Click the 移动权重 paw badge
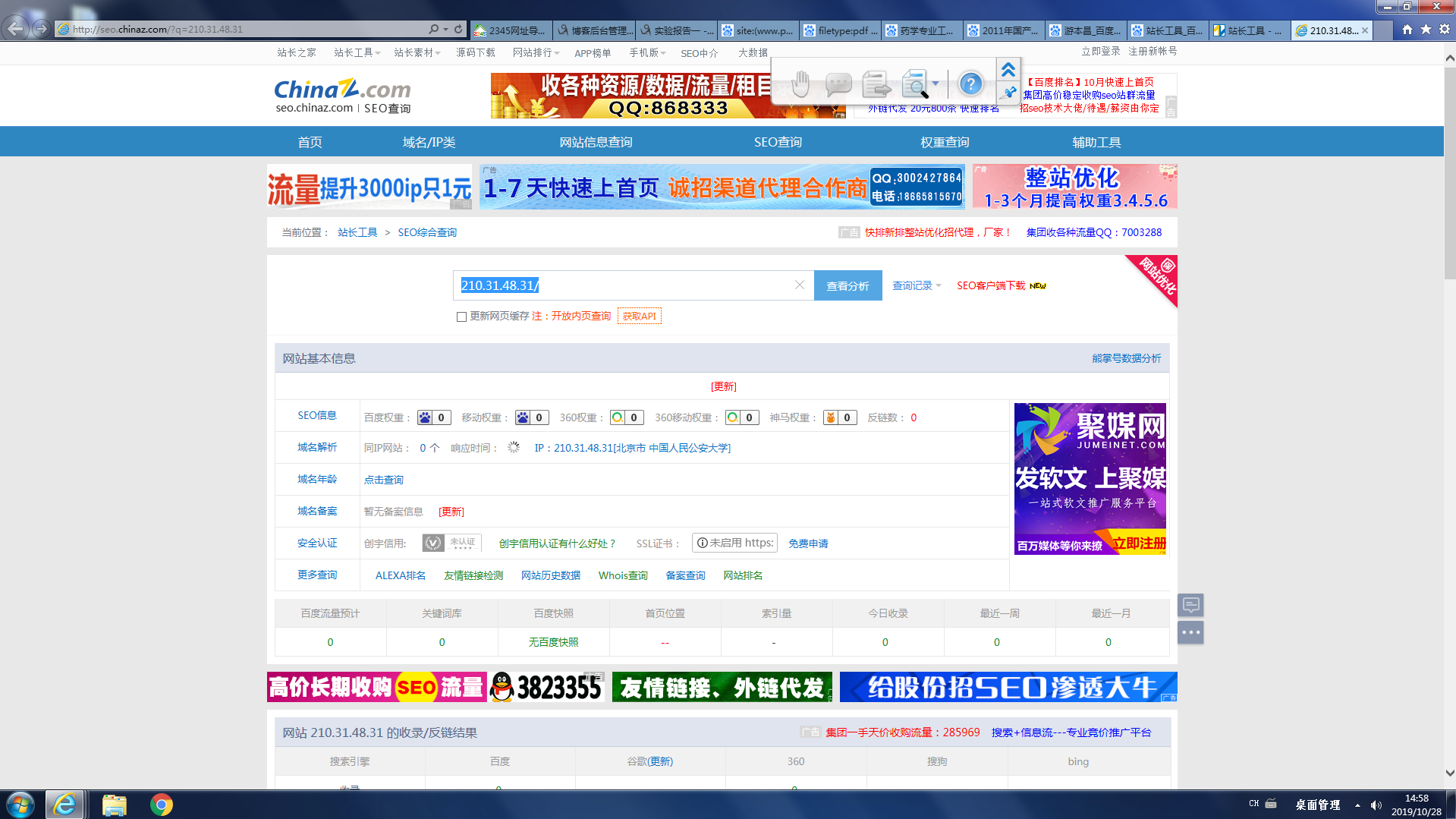The image size is (1456, 819). tap(532, 417)
